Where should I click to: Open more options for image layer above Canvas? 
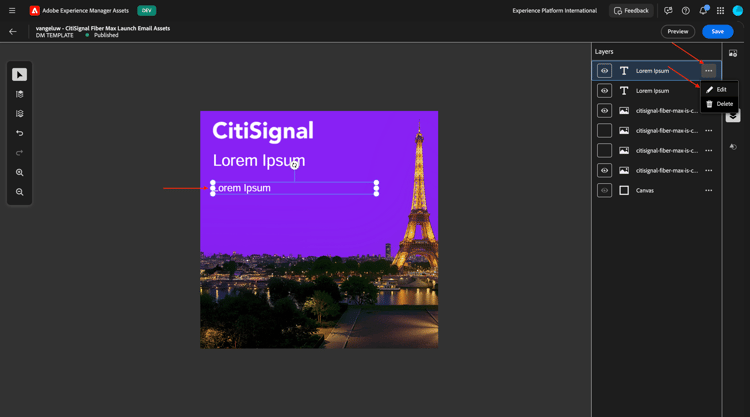click(708, 170)
